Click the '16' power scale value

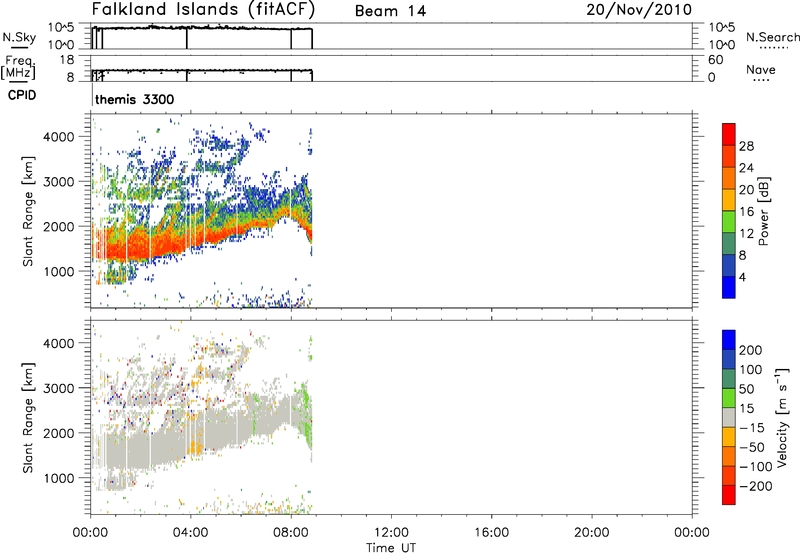click(x=746, y=212)
